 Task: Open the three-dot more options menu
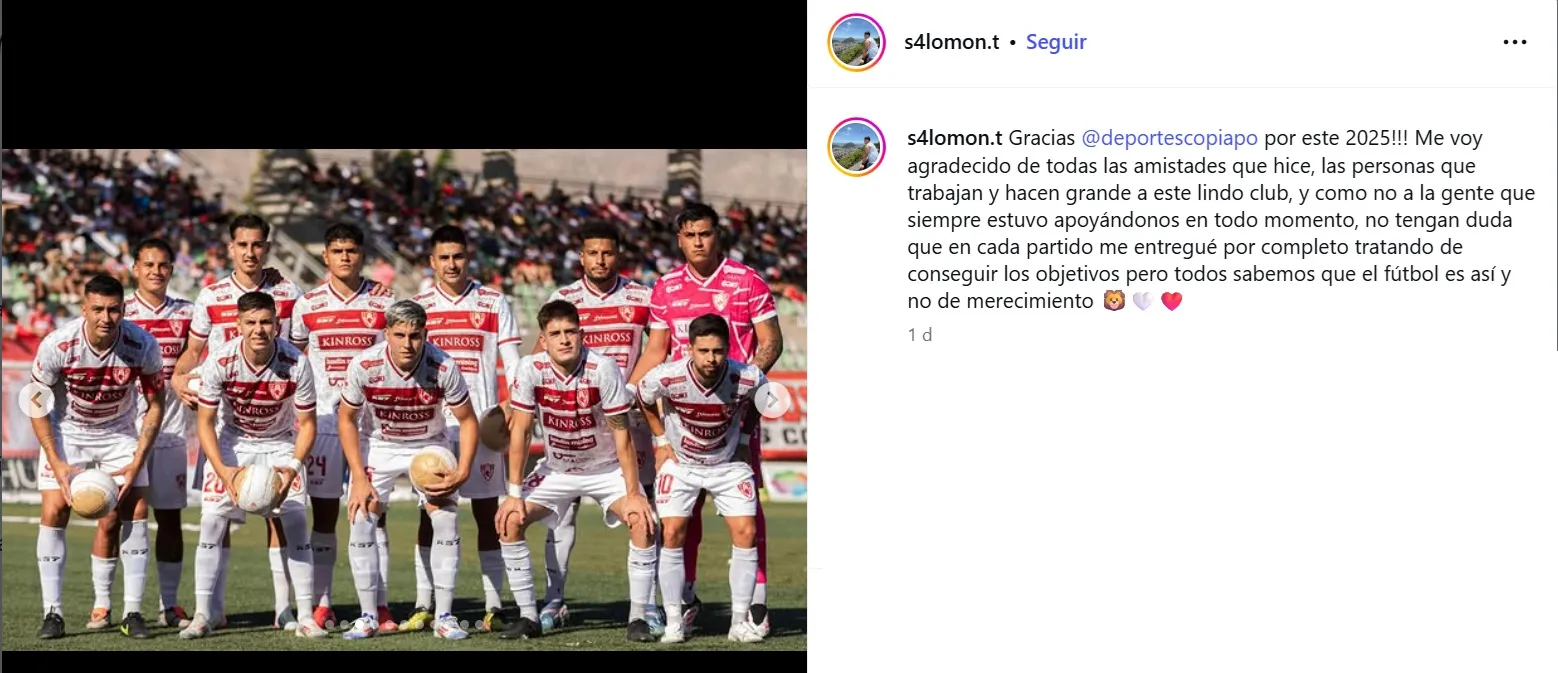pos(1515,42)
